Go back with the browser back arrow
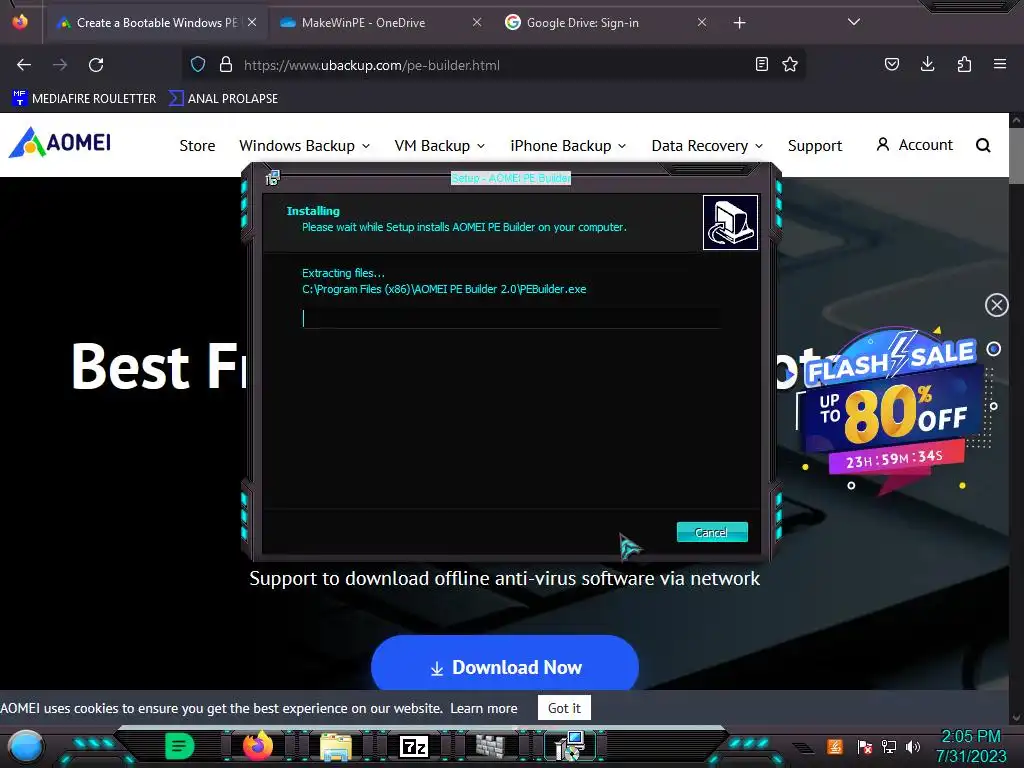This screenshot has width=1024, height=768. (24, 65)
